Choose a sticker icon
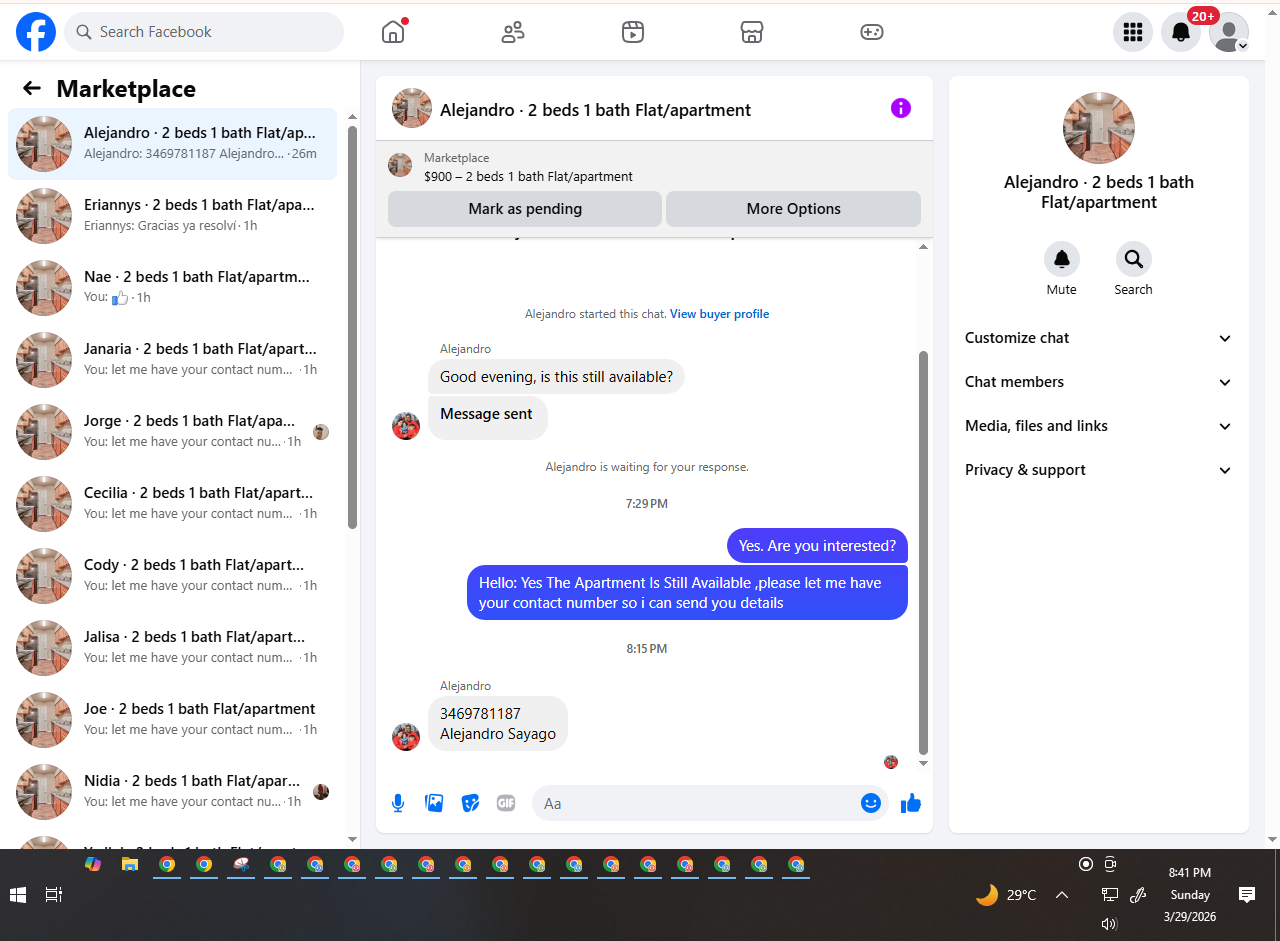 tap(470, 803)
